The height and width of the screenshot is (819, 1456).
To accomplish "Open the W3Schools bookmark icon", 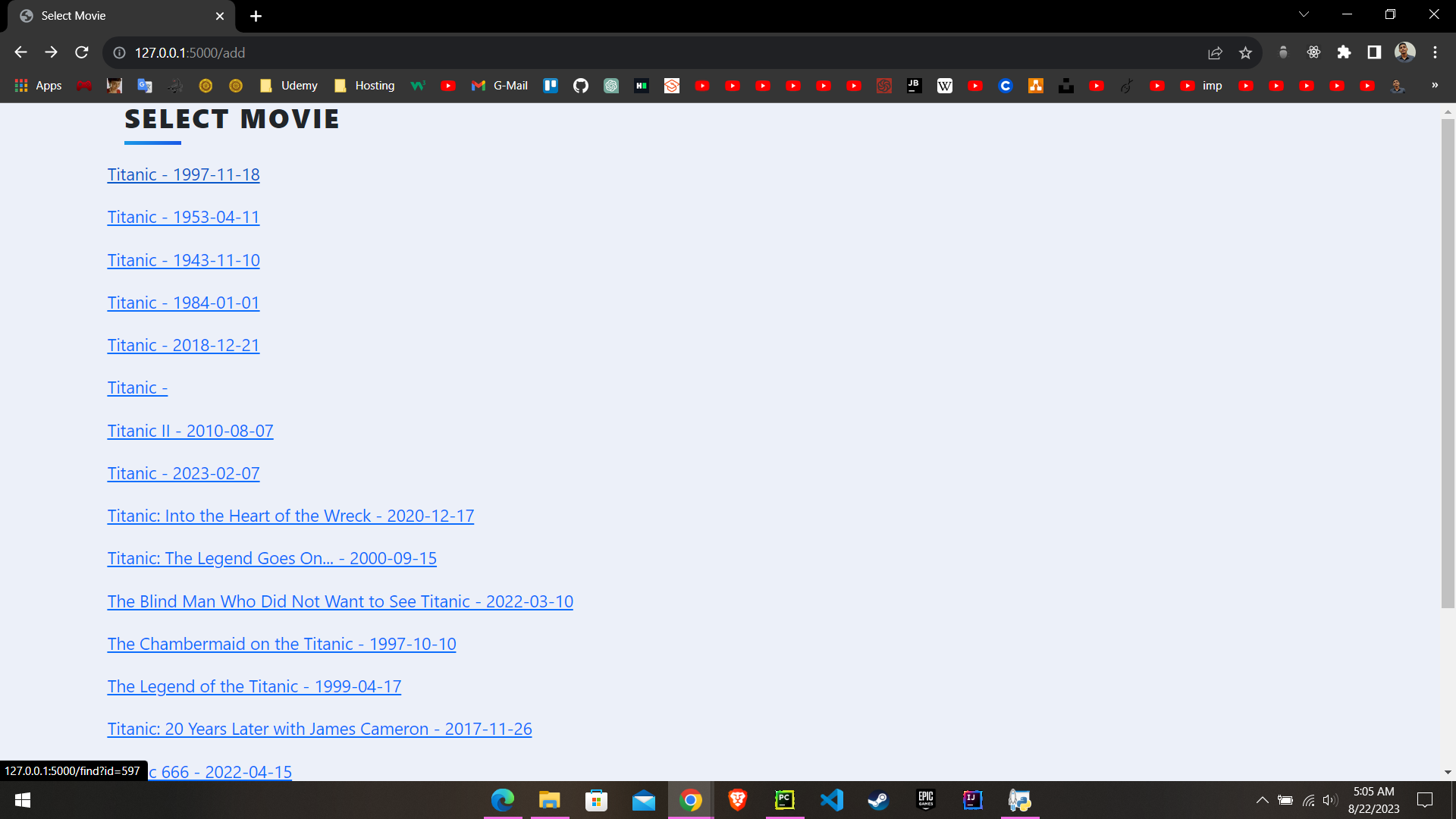I will click(417, 86).
